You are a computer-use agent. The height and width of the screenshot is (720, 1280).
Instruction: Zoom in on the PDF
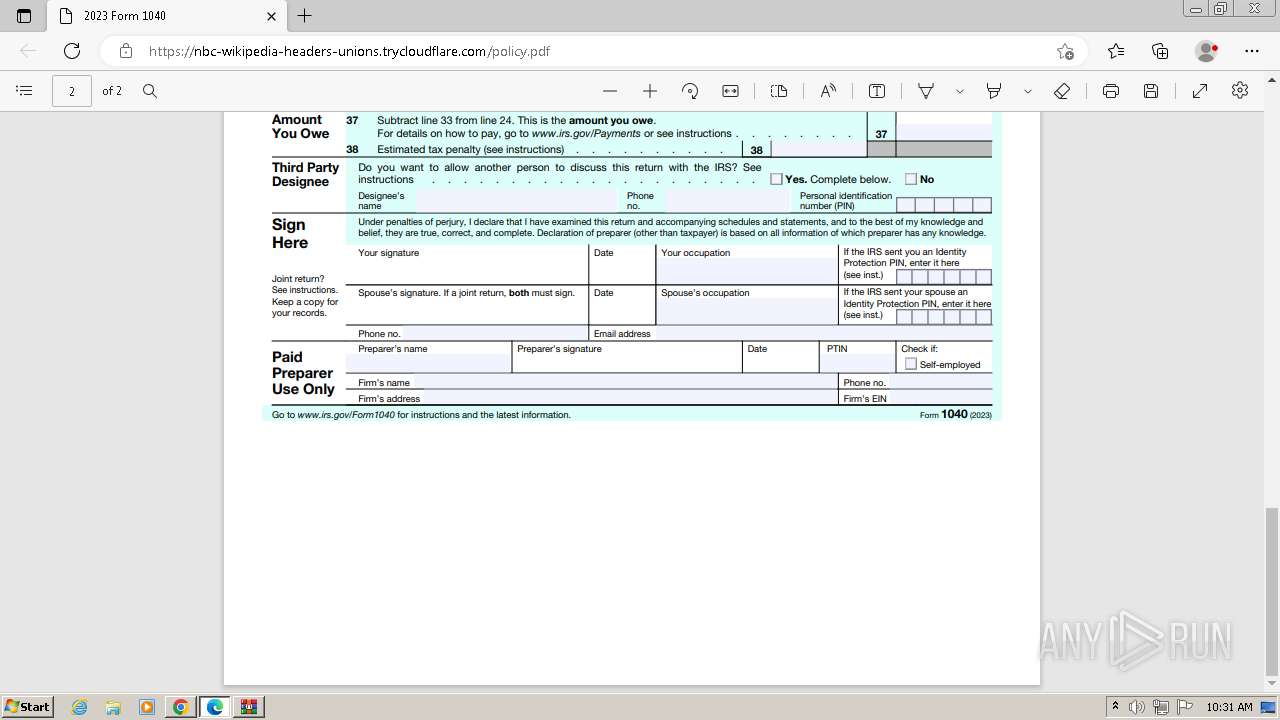coord(650,91)
